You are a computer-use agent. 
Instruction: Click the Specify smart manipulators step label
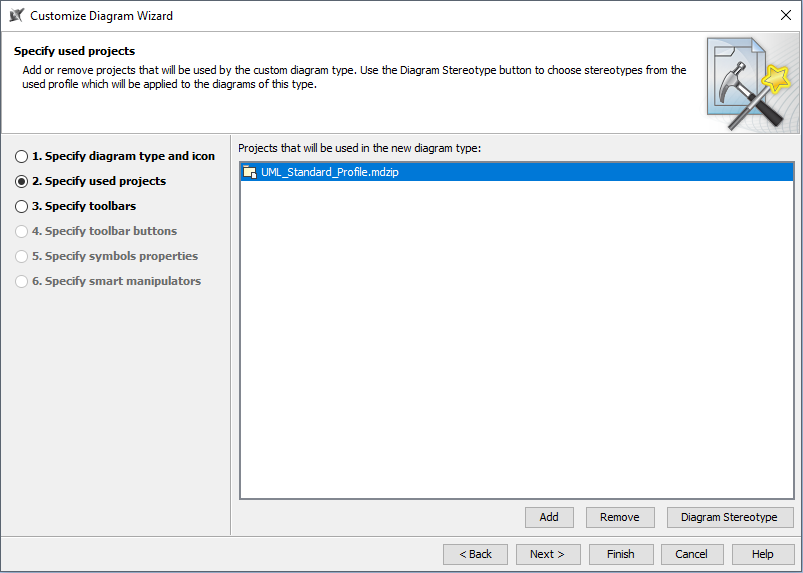[122, 281]
